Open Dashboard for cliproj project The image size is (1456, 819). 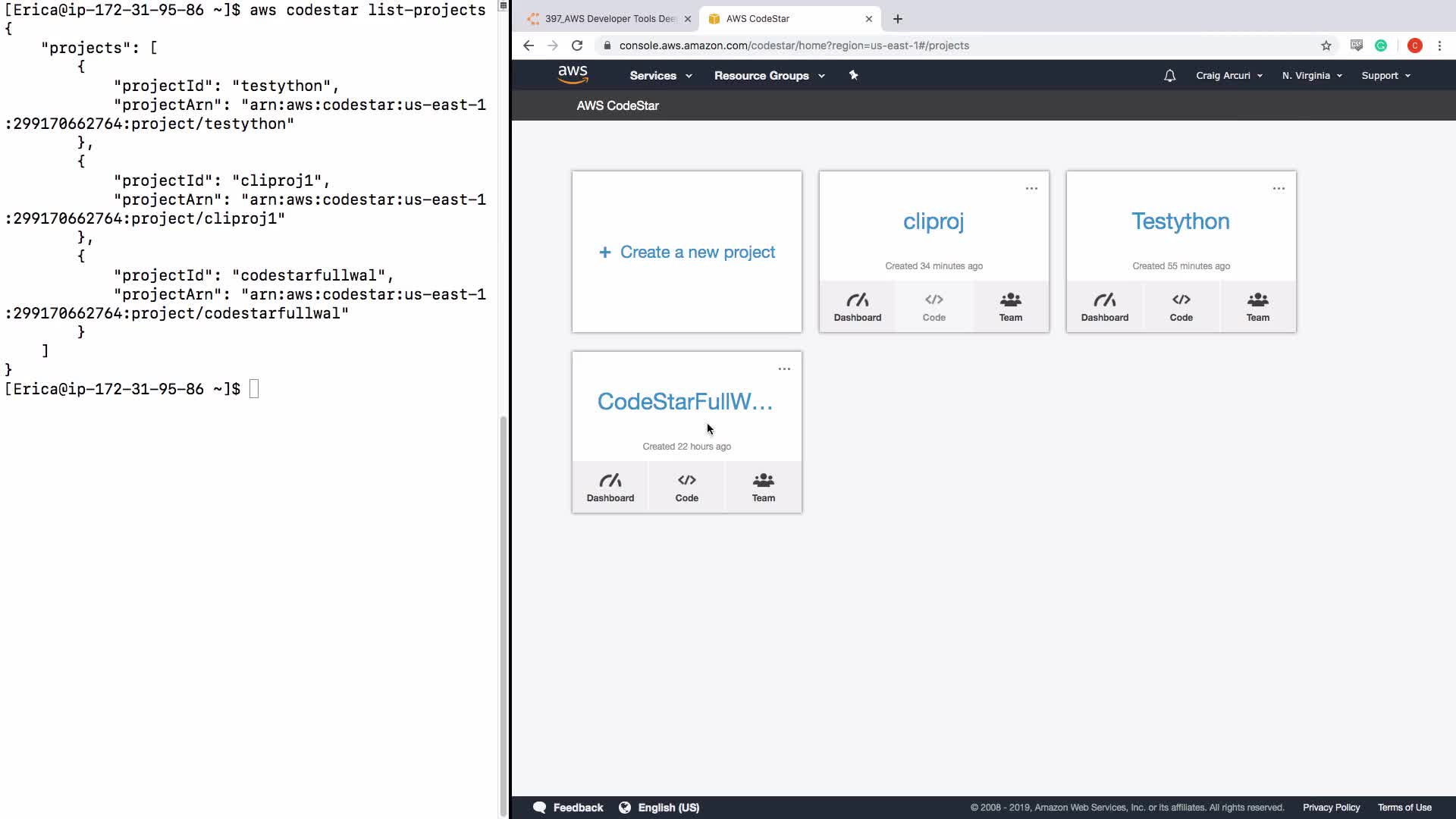[x=857, y=307]
